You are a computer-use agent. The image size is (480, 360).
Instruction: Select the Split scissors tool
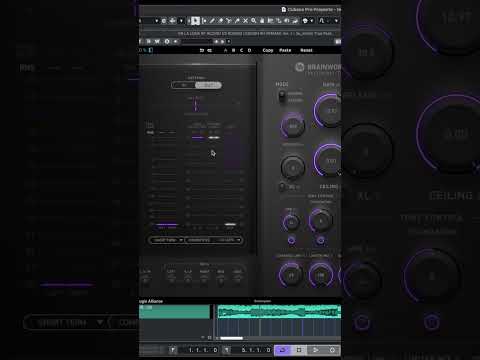(229, 21)
